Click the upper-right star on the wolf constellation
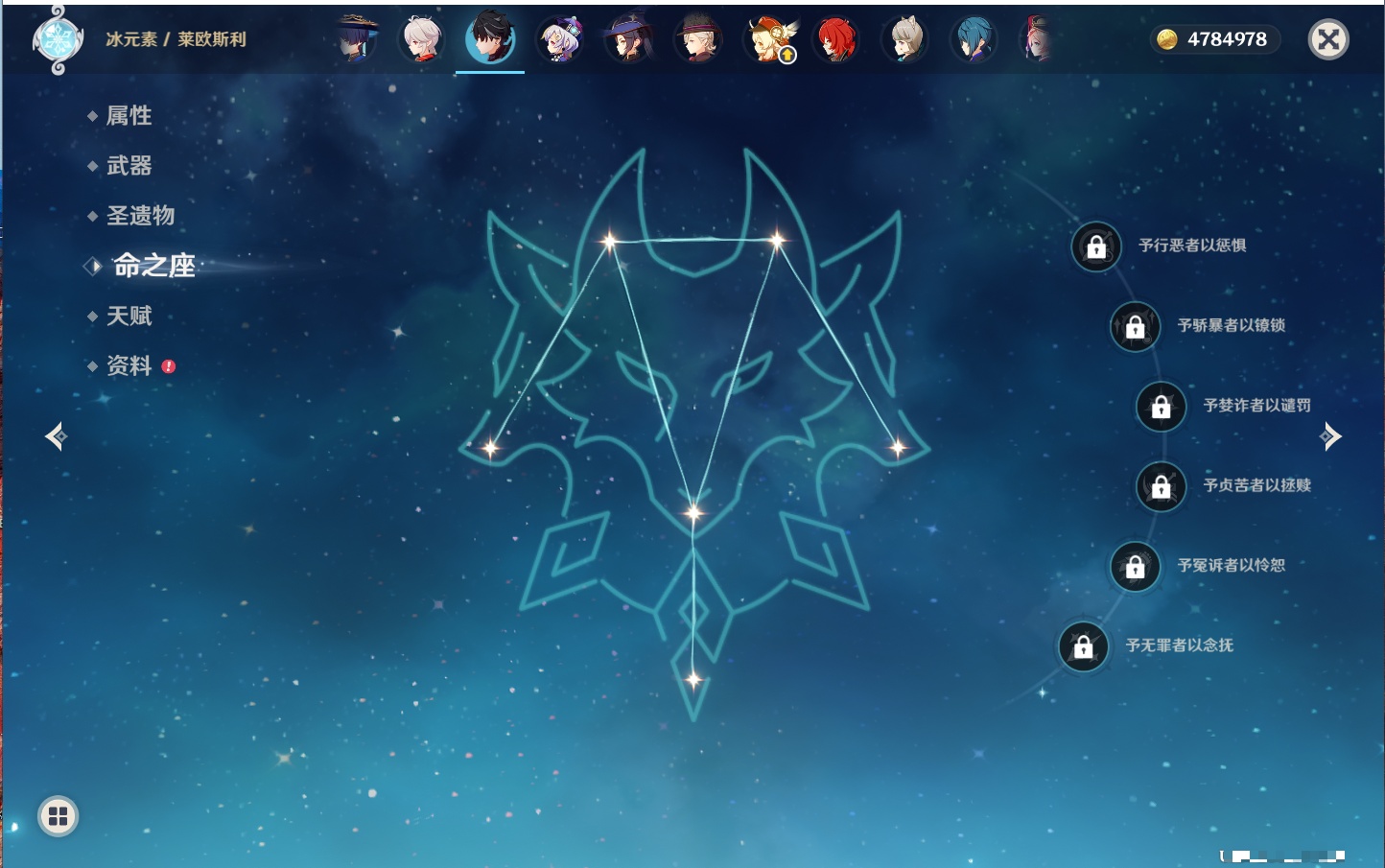This screenshot has height=868, width=1385. (x=777, y=240)
